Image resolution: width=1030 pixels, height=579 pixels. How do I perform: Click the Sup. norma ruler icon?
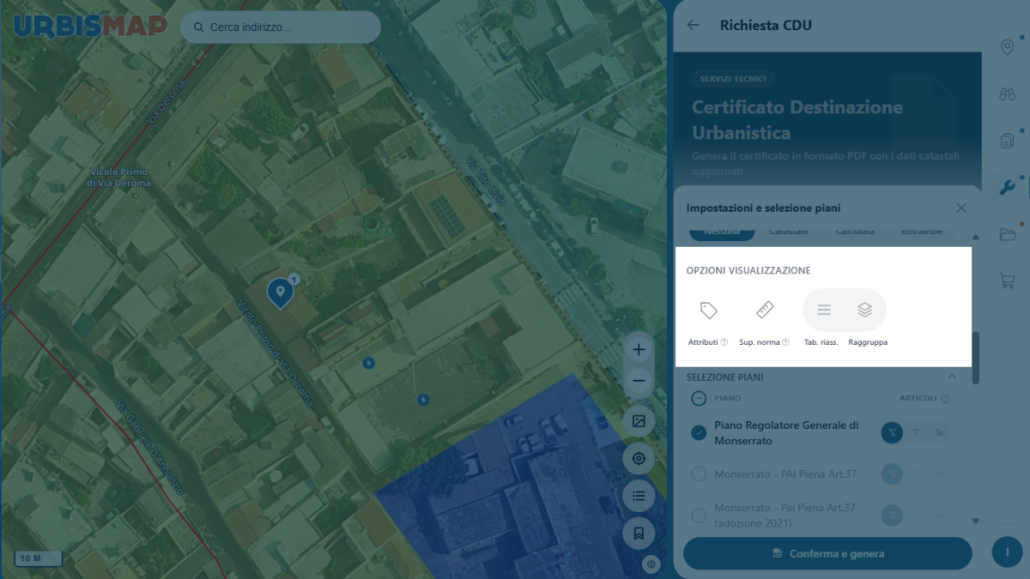765,310
